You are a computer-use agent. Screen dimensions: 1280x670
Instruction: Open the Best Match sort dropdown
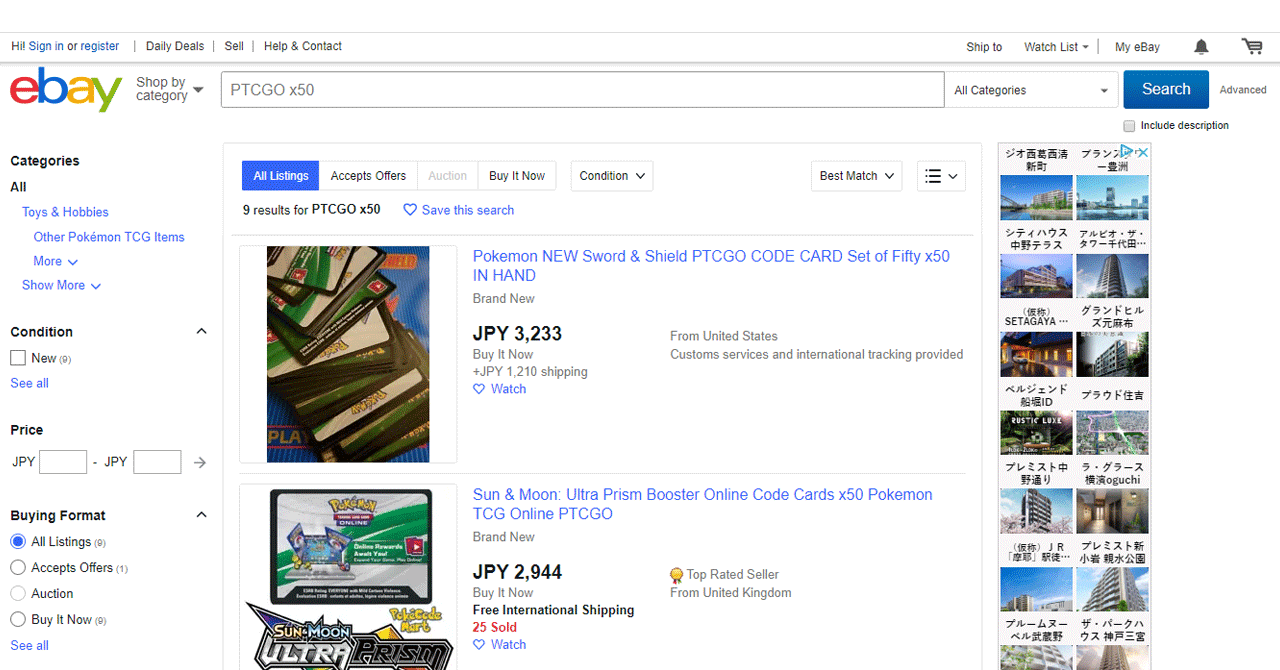856,176
